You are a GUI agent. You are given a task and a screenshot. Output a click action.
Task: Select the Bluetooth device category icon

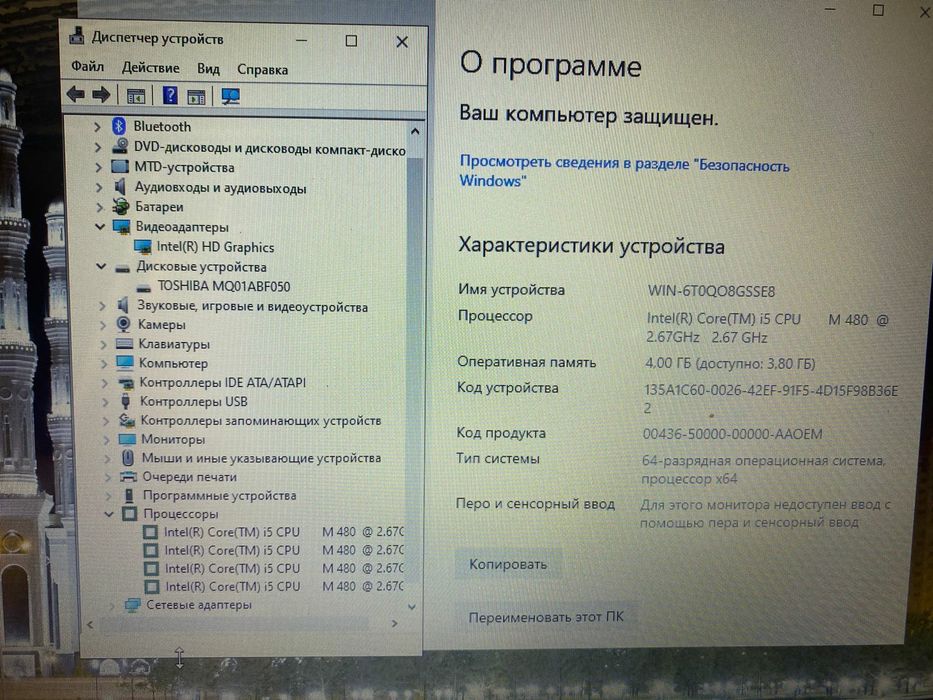pyautogui.click(x=119, y=126)
